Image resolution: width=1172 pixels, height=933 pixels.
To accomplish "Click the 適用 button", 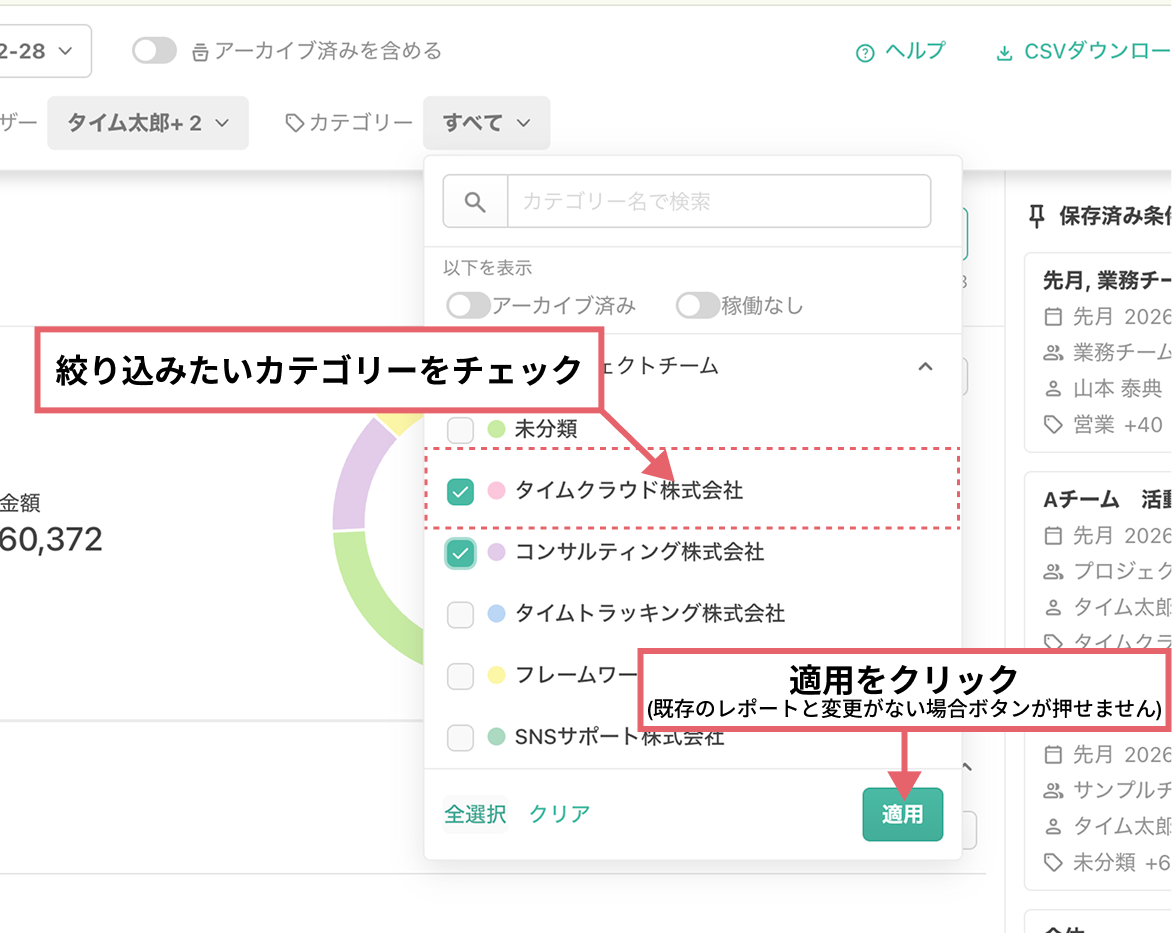I will pyautogui.click(x=902, y=814).
